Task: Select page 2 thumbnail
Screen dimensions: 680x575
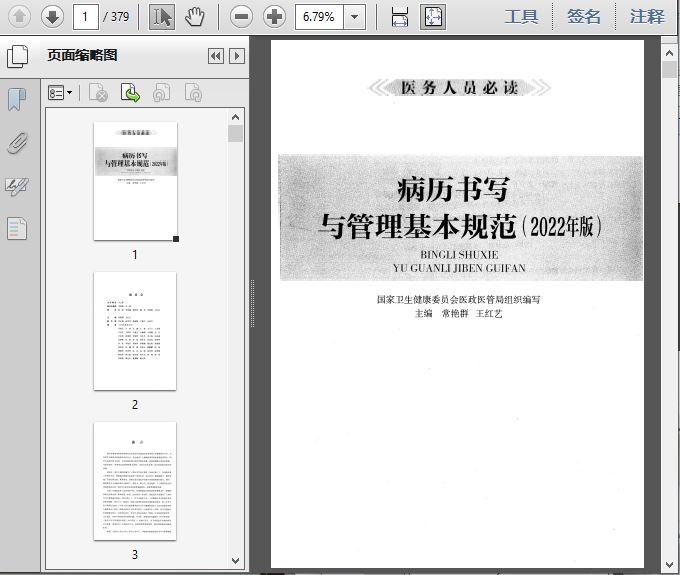Action: click(x=135, y=331)
